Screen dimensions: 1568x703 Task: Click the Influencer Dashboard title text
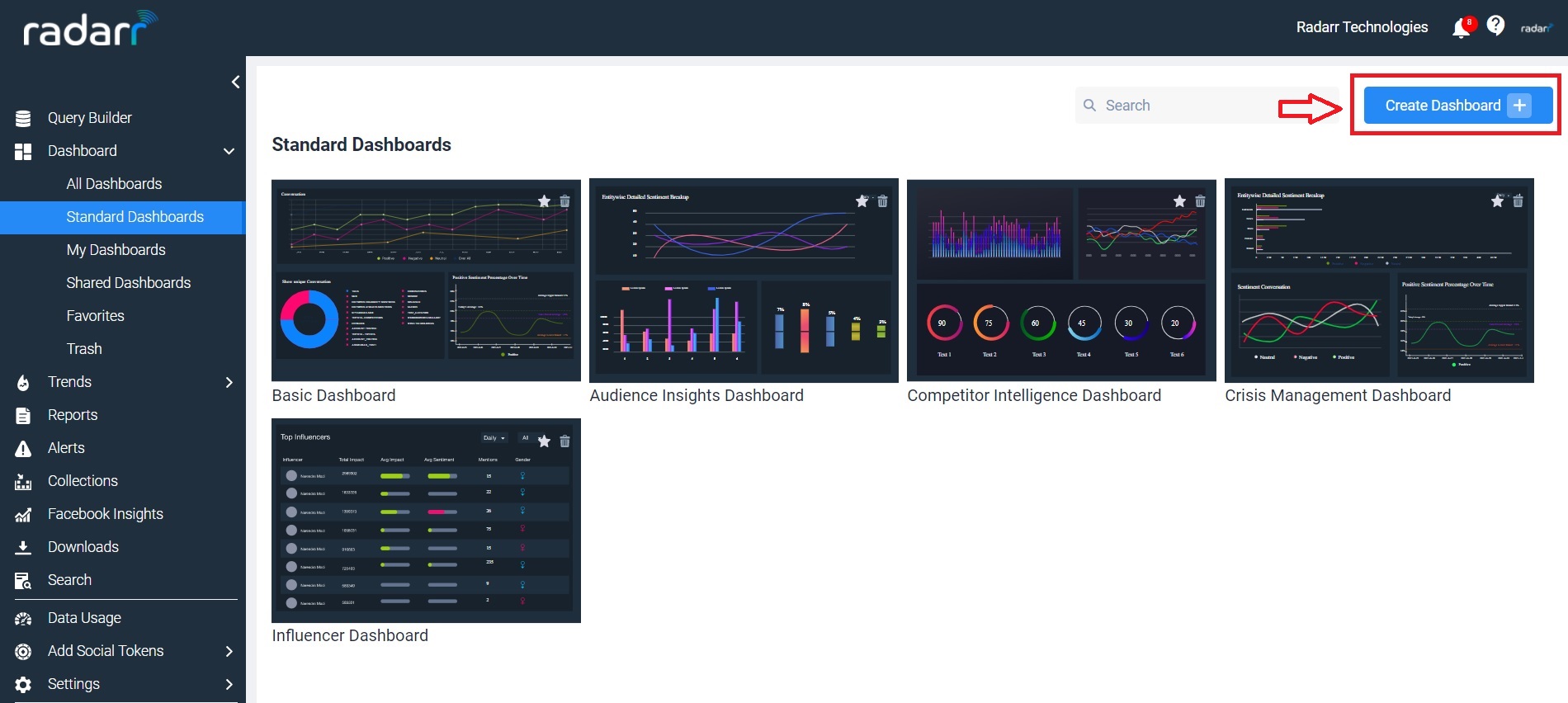[350, 635]
